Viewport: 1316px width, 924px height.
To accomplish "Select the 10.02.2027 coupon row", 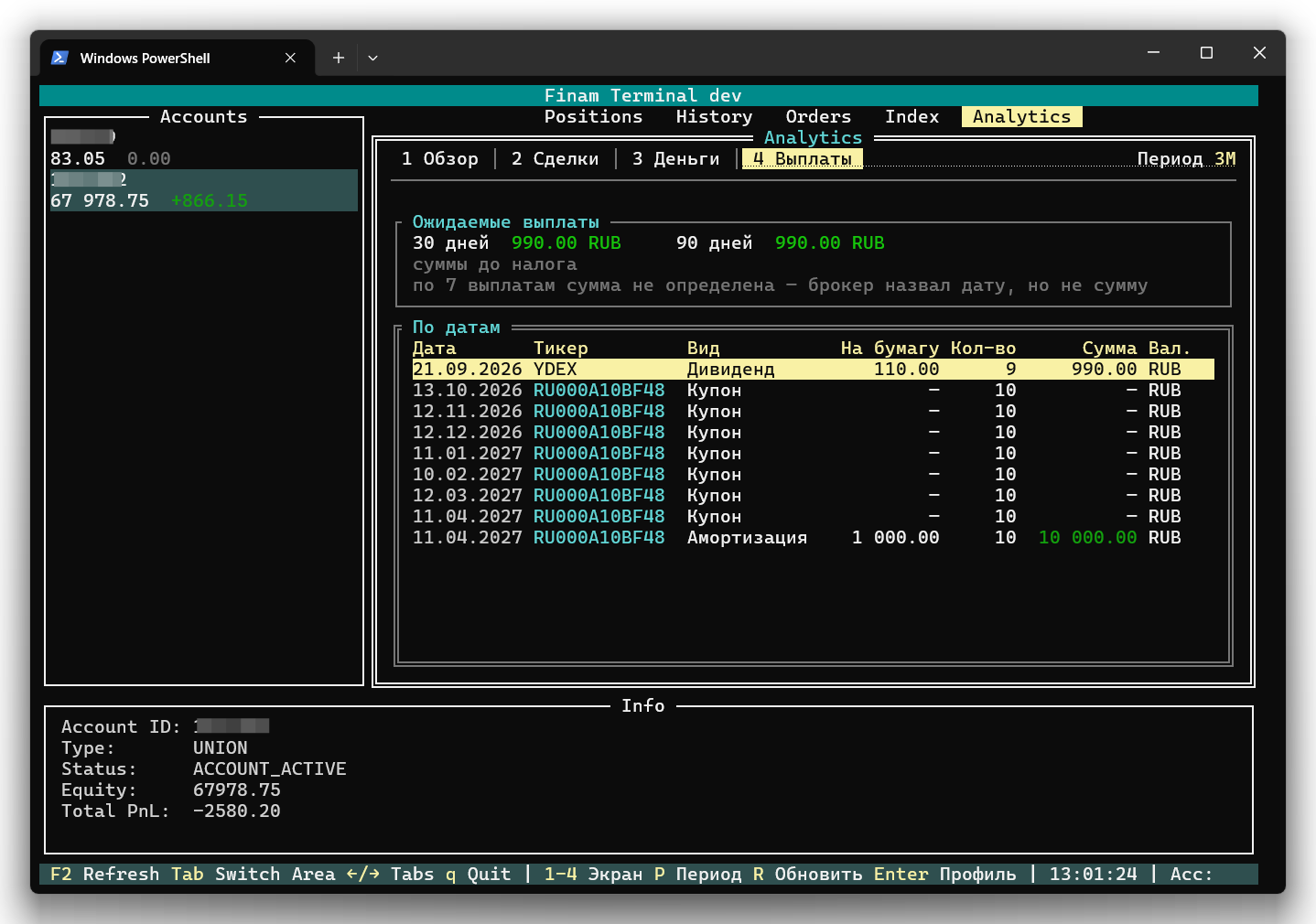I will (813, 475).
